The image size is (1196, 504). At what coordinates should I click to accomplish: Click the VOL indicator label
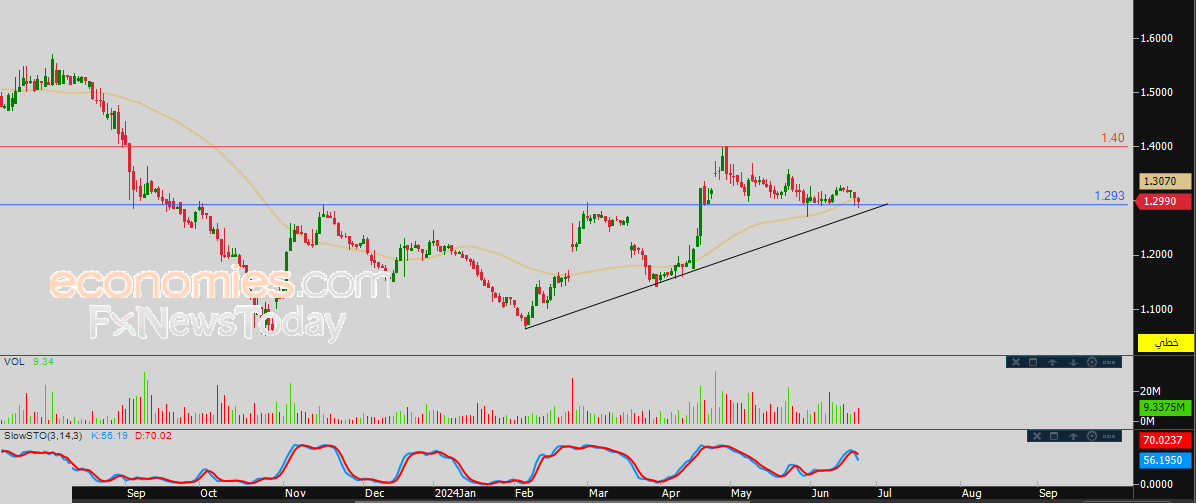(x=13, y=362)
